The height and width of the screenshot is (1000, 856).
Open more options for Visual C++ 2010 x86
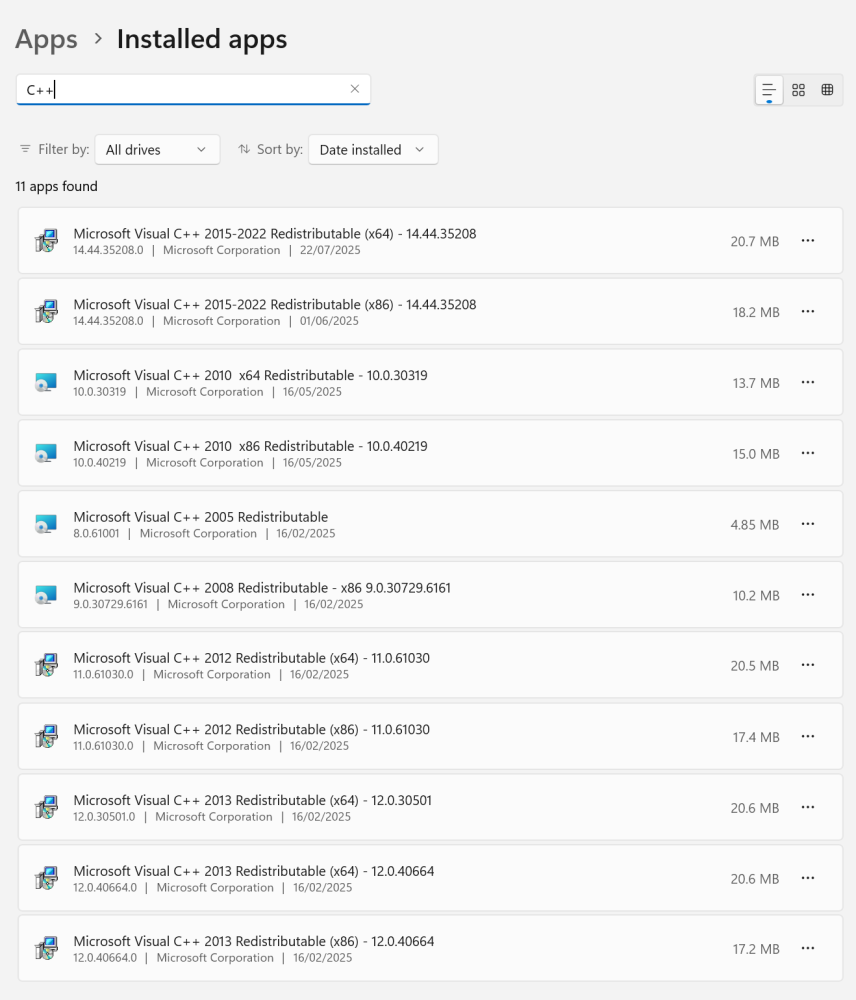coord(808,453)
